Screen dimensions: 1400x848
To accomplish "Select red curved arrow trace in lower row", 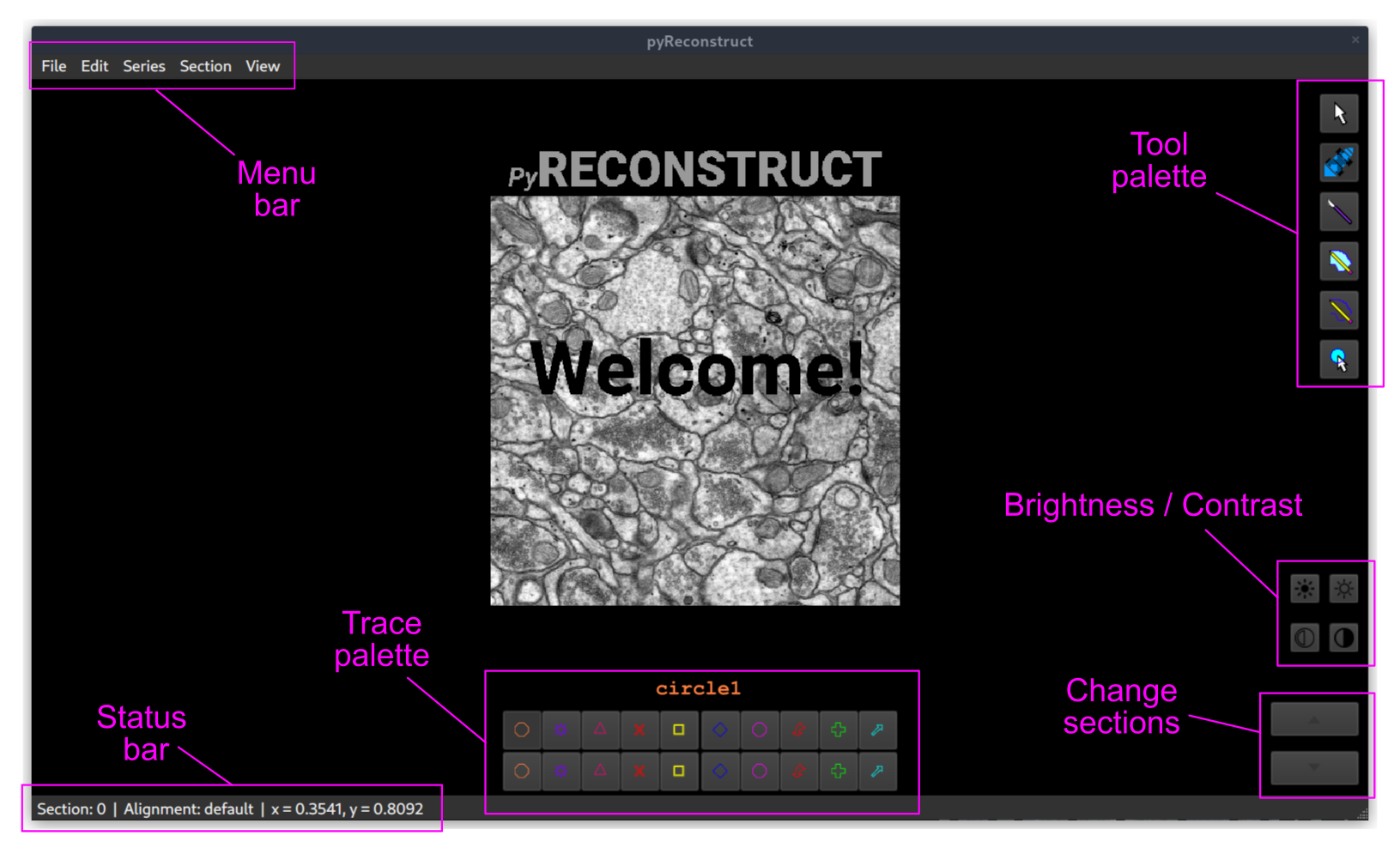I will pos(798,771).
